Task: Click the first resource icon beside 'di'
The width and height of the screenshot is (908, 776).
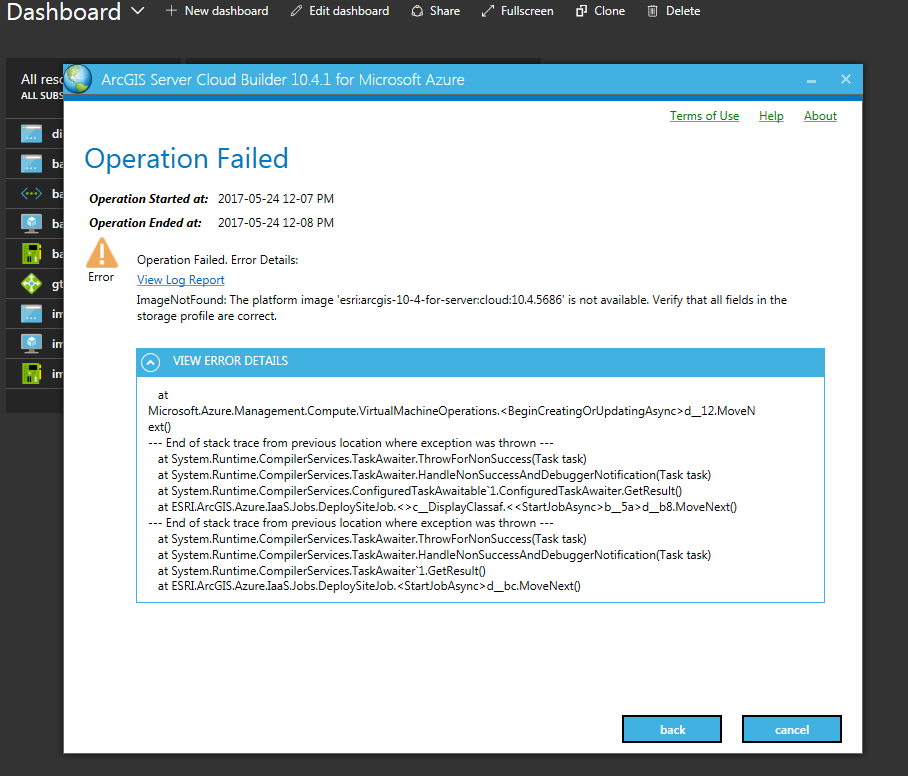Action: (x=31, y=134)
